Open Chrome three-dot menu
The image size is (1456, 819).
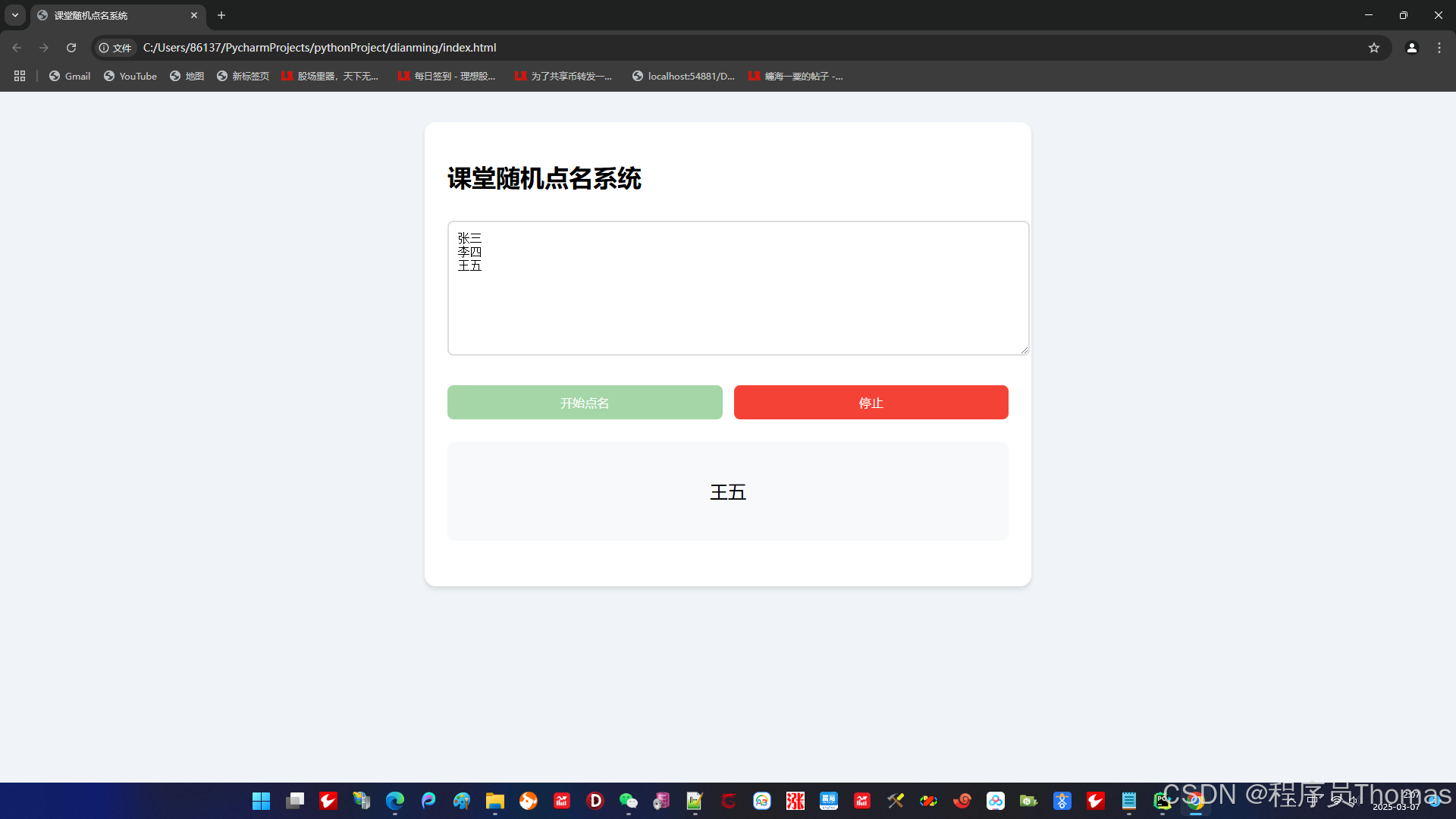1439,48
